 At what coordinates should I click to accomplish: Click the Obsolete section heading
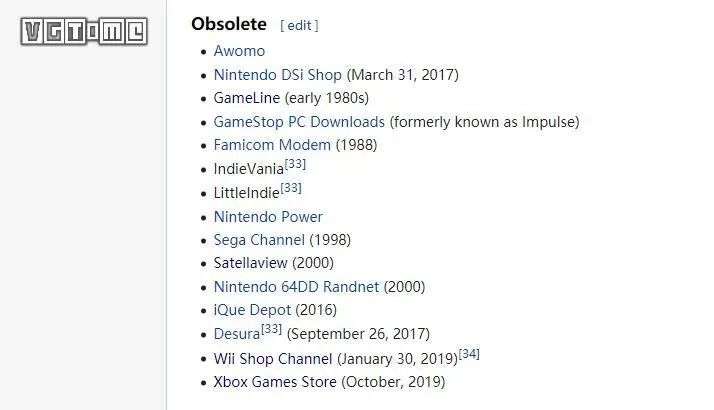[x=229, y=24]
